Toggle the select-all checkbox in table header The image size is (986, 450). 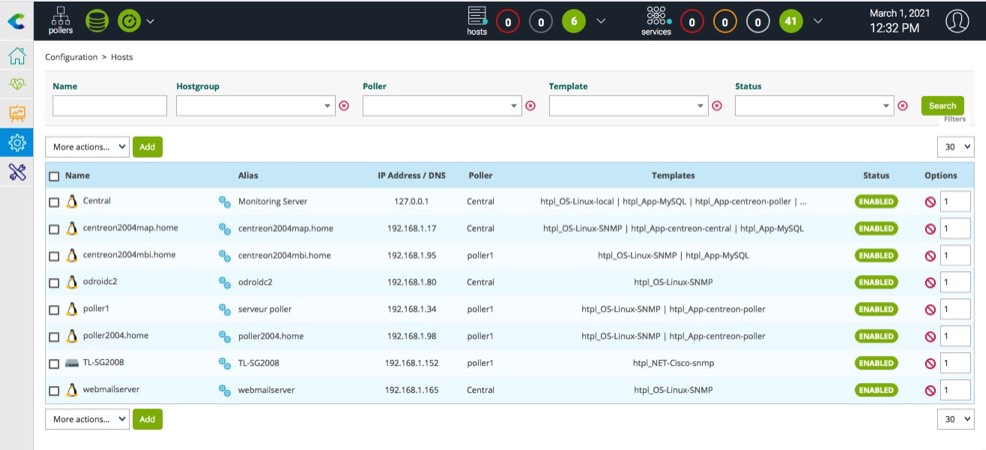pos(54,176)
